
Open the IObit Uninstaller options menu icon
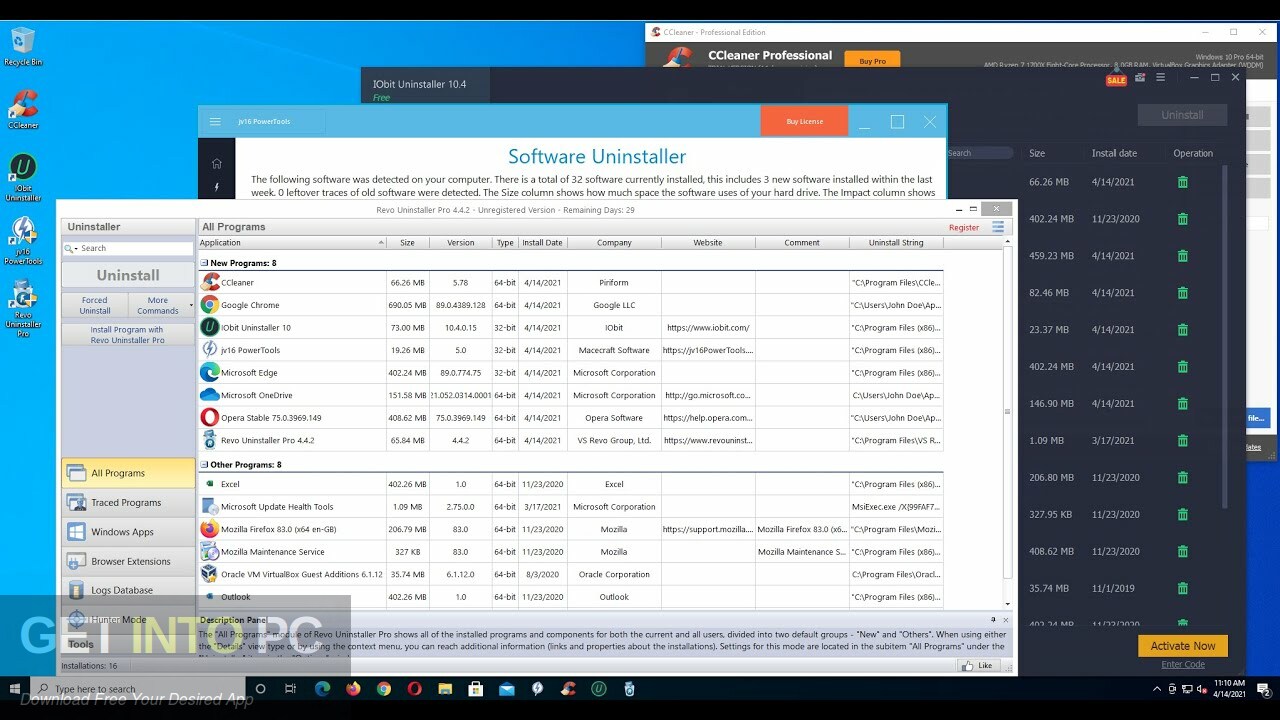(1161, 77)
